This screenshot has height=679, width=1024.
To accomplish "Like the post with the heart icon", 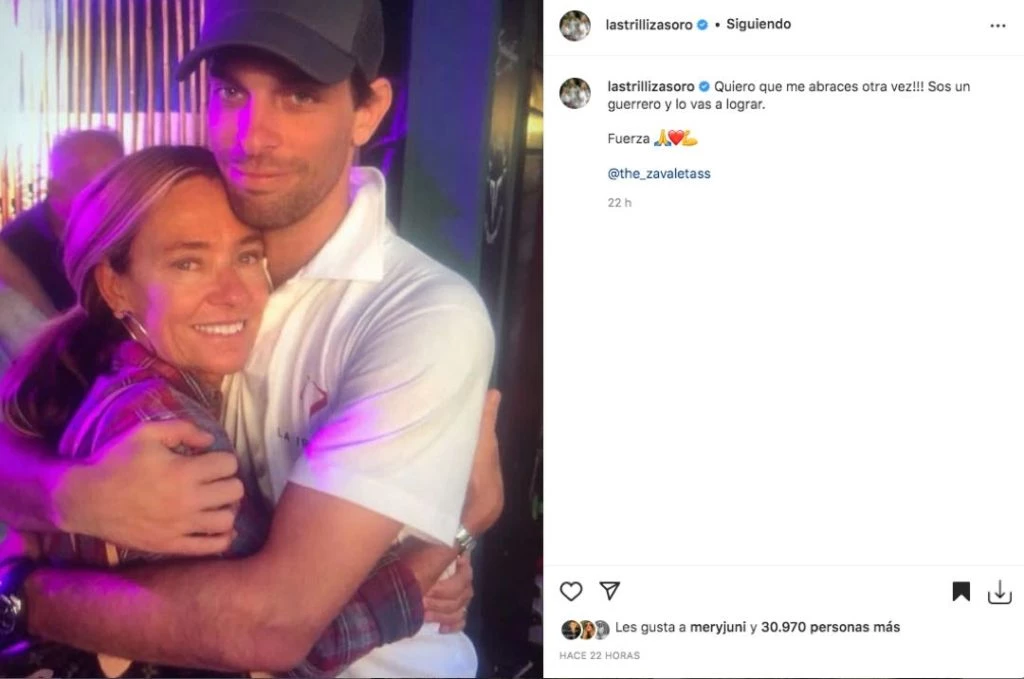I will point(571,591).
